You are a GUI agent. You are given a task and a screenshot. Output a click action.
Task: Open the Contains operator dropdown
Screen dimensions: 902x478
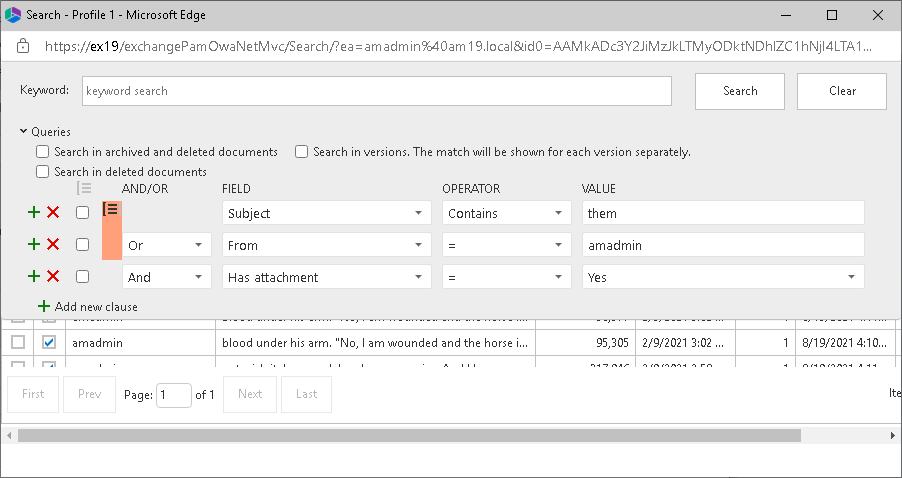point(506,213)
